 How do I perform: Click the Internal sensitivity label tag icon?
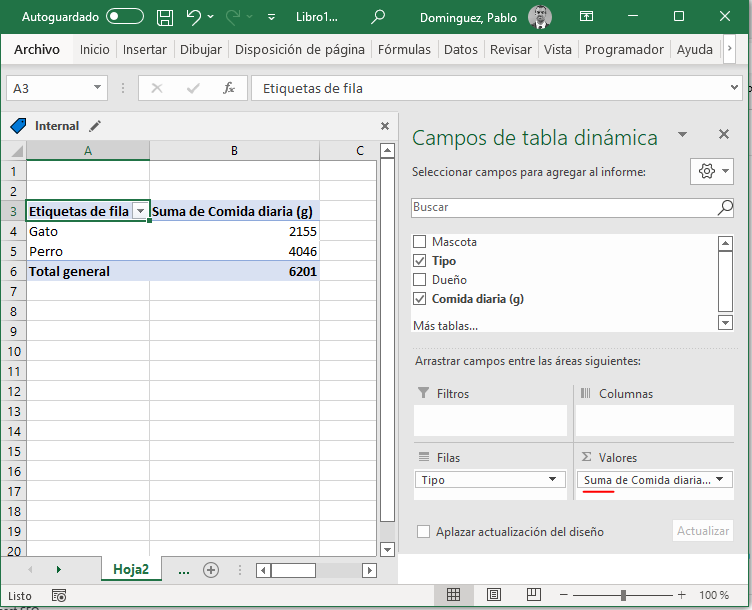[18, 126]
